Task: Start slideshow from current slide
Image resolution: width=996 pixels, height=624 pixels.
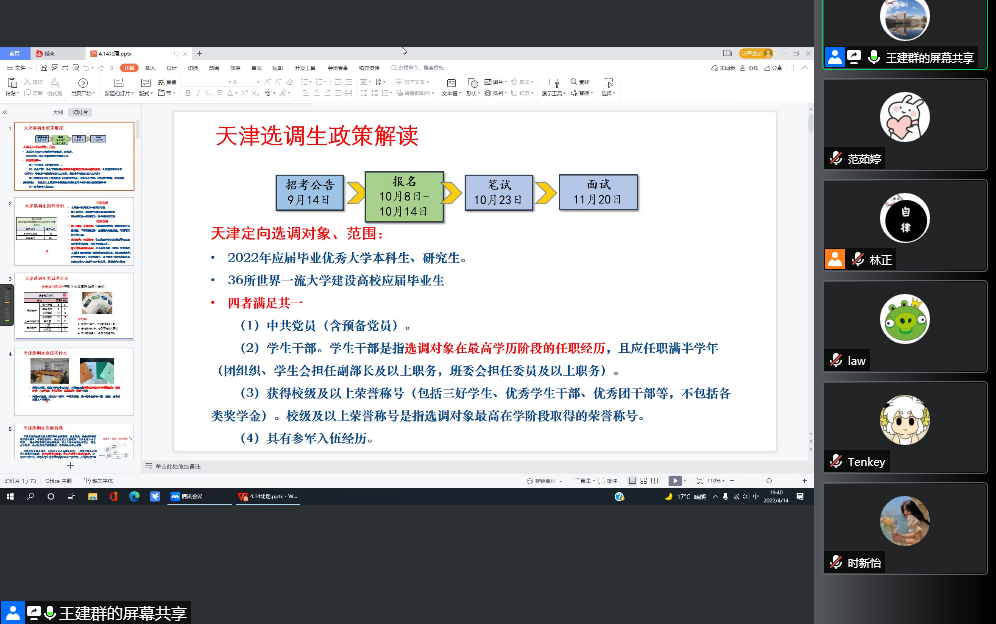Action: coord(83,83)
